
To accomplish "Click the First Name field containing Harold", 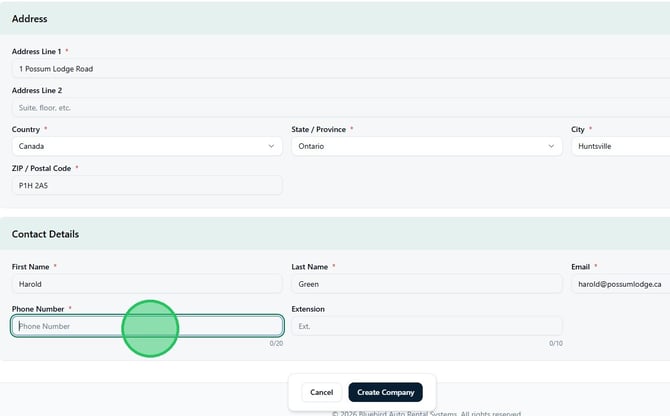I will 147,284.
